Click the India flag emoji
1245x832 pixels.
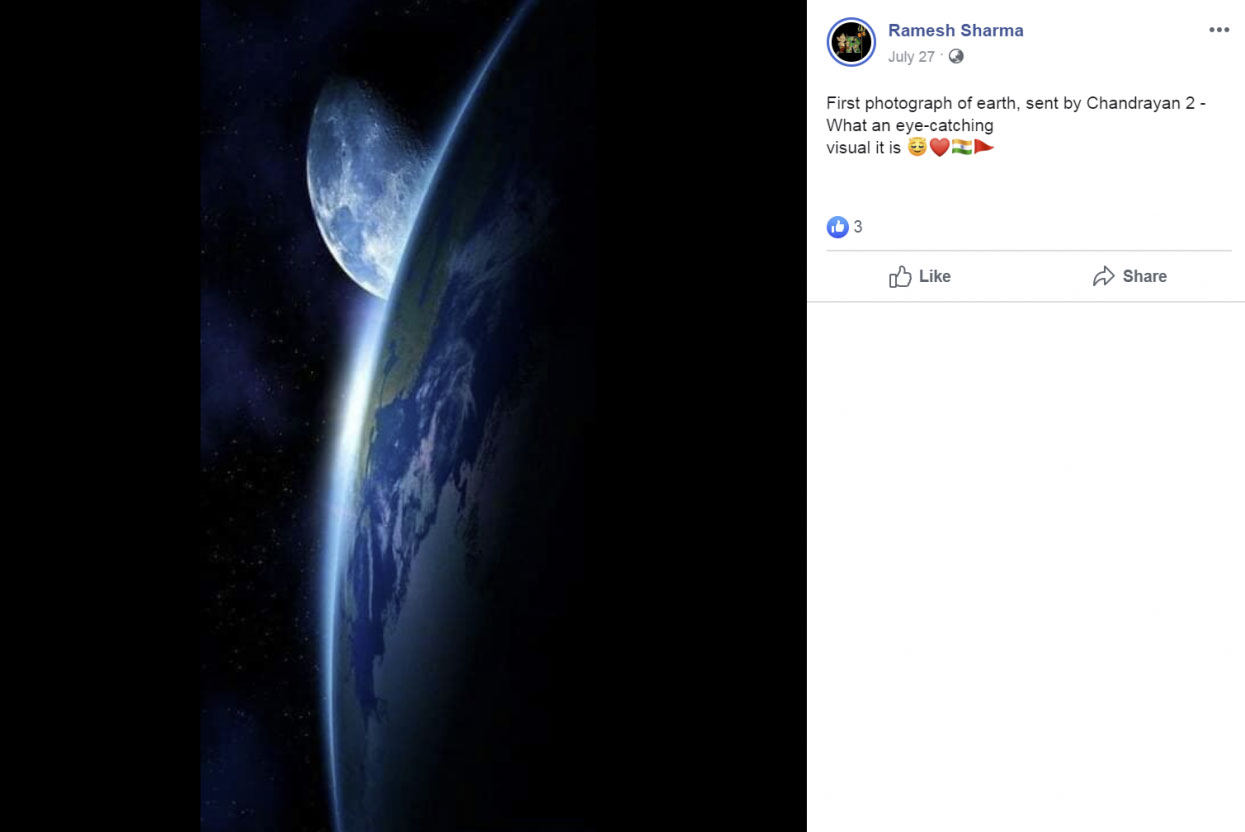[x=961, y=148]
